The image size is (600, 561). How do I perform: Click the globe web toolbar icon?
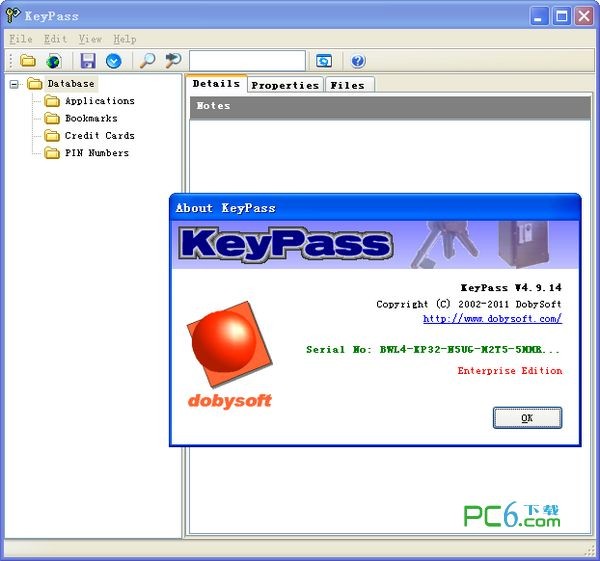(54, 60)
